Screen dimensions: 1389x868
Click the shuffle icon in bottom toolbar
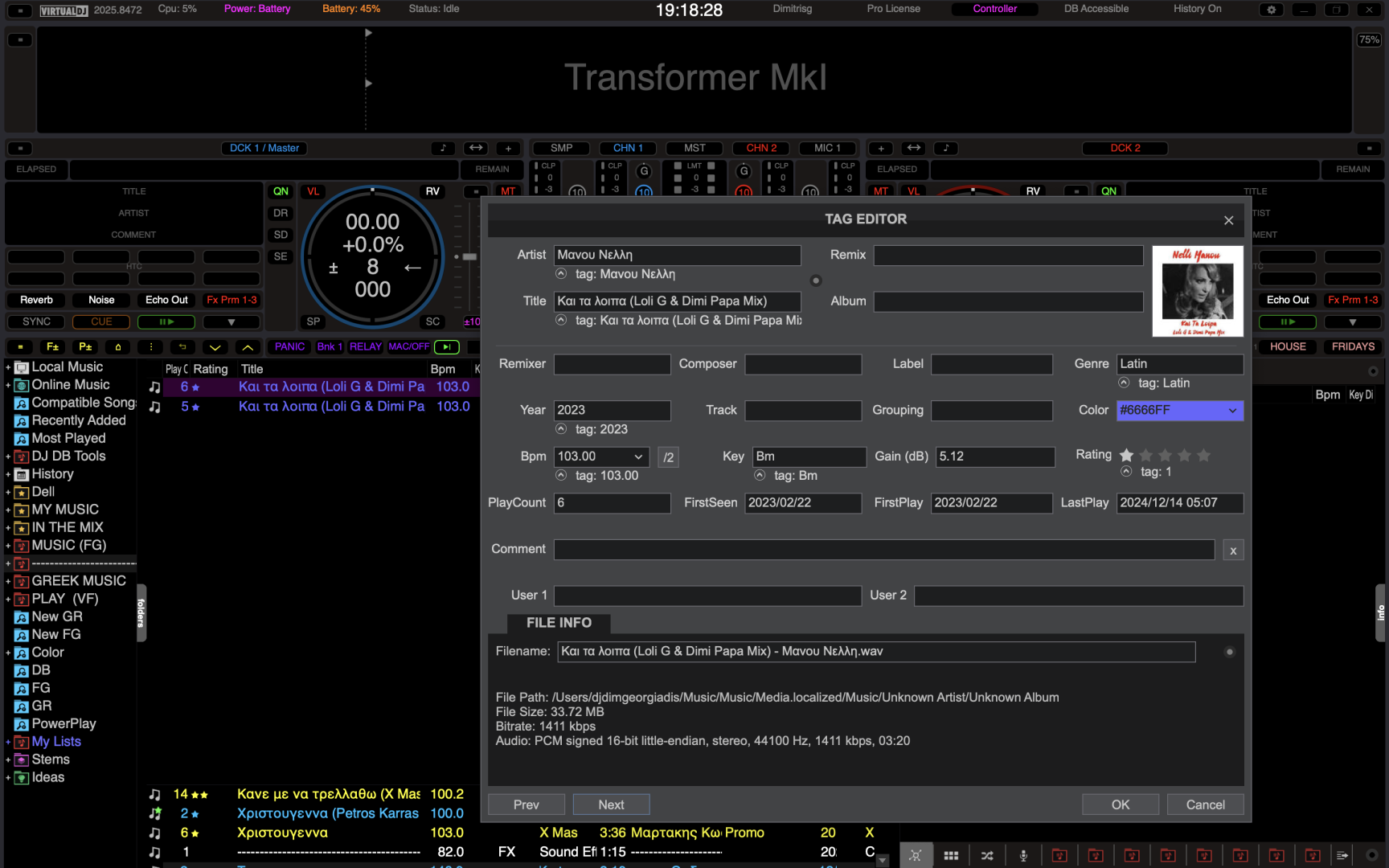(987, 855)
